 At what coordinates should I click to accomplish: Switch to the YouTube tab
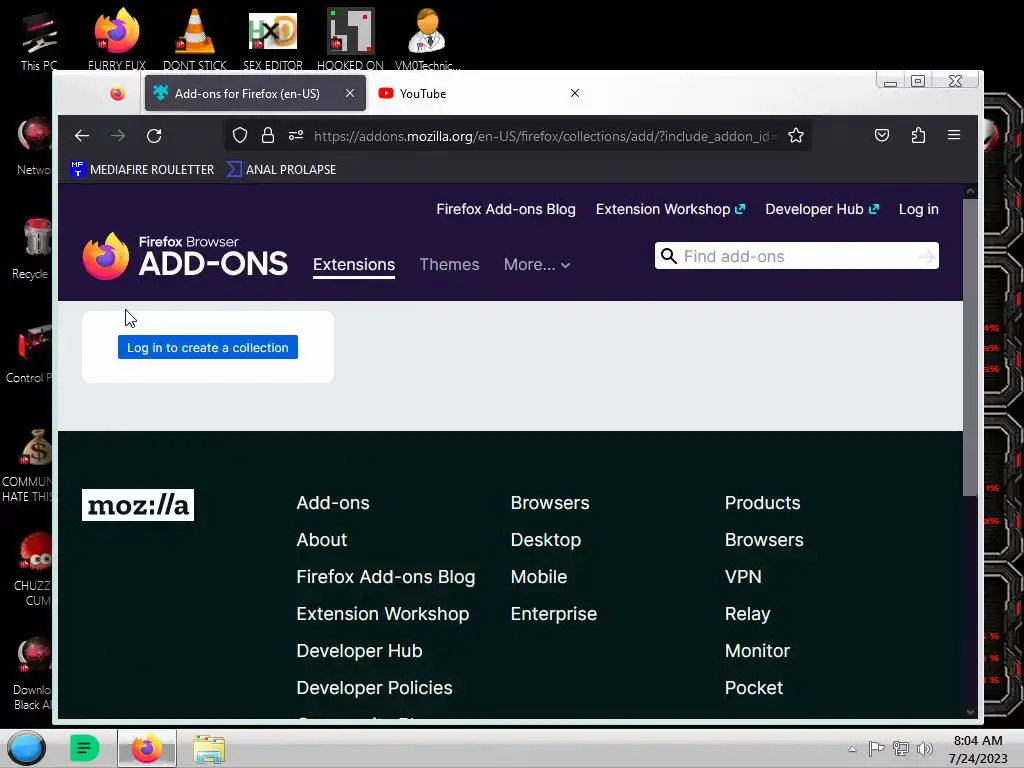coord(479,93)
